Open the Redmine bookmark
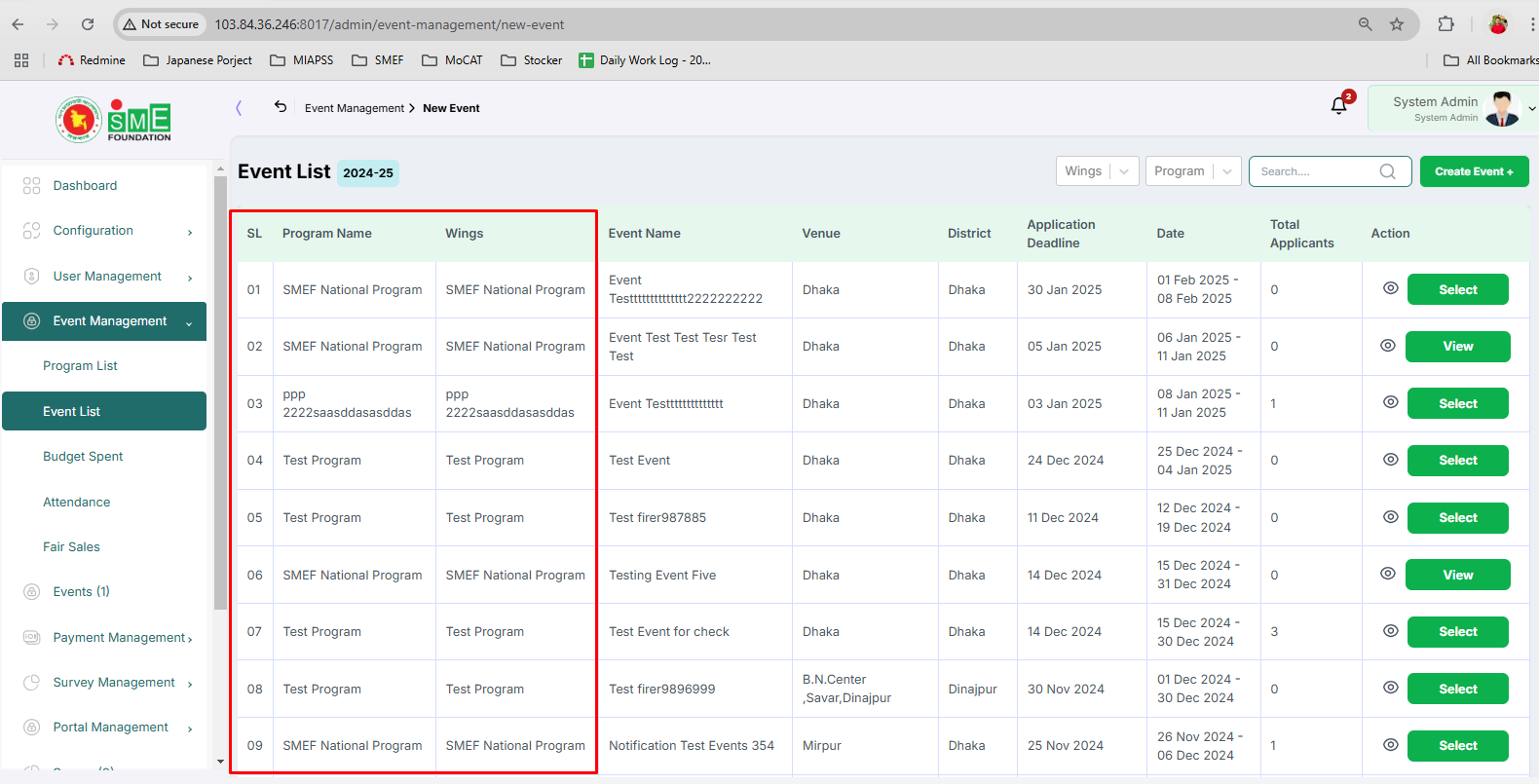This screenshot has width=1539, height=784. click(x=92, y=60)
